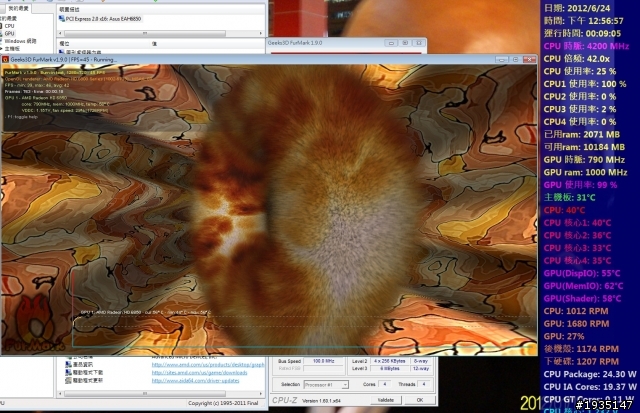Click the Threads count field in CPU-Z
The image size is (640, 413).
pyautogui.click(x=424, y=384)
